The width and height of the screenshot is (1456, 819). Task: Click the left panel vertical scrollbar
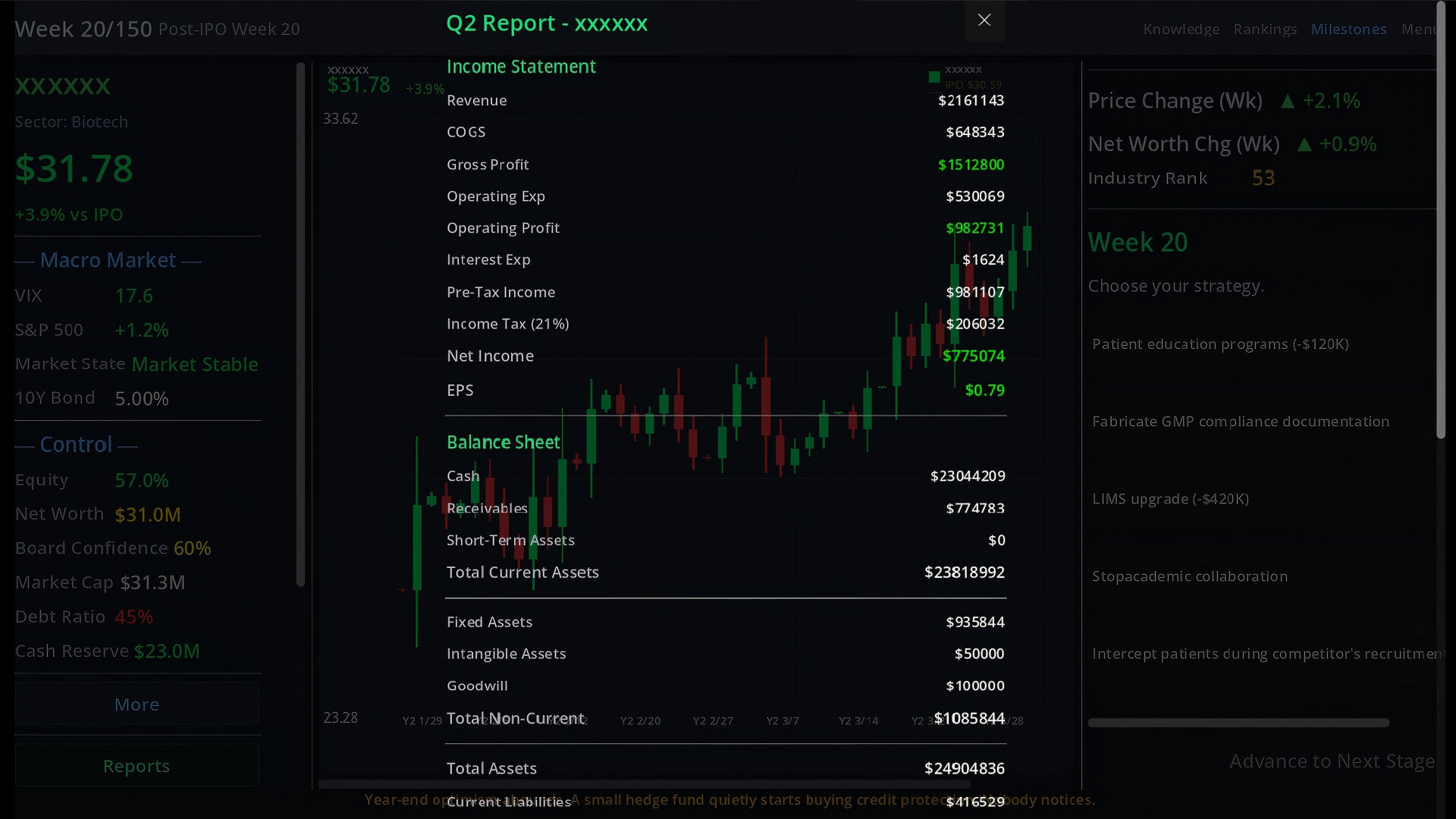(300, 325)
